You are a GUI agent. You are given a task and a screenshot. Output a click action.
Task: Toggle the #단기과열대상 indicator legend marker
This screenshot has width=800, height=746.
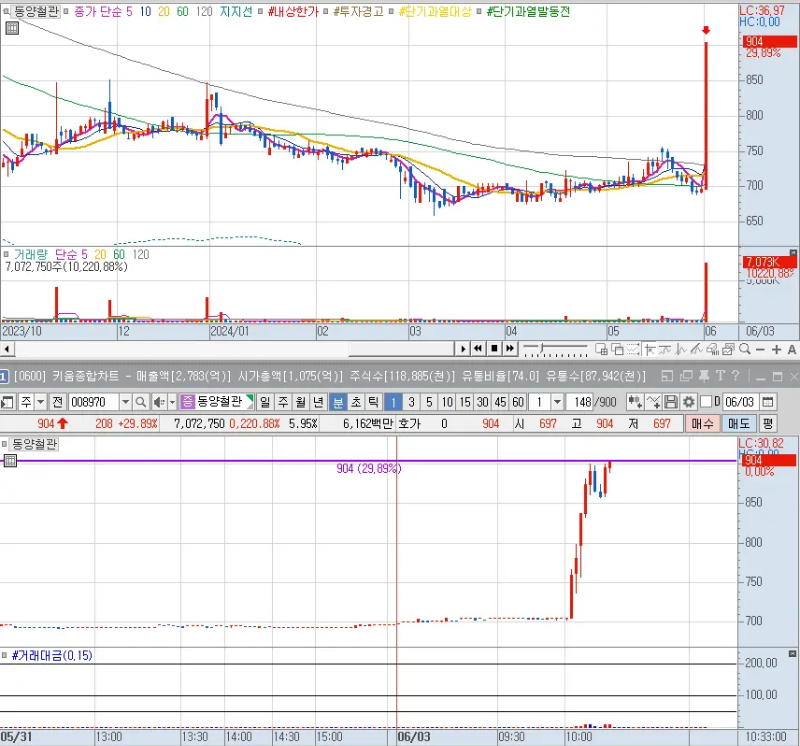pos(391,11)
